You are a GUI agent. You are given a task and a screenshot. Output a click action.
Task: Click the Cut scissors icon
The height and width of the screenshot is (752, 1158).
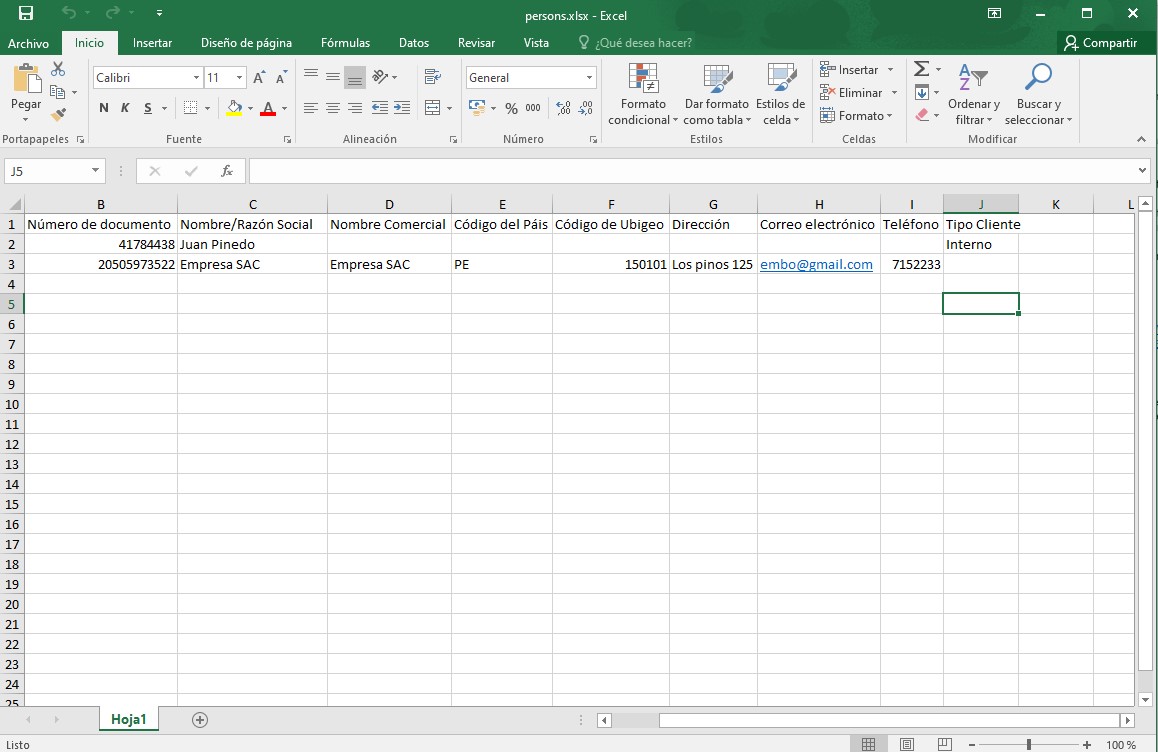58,69
